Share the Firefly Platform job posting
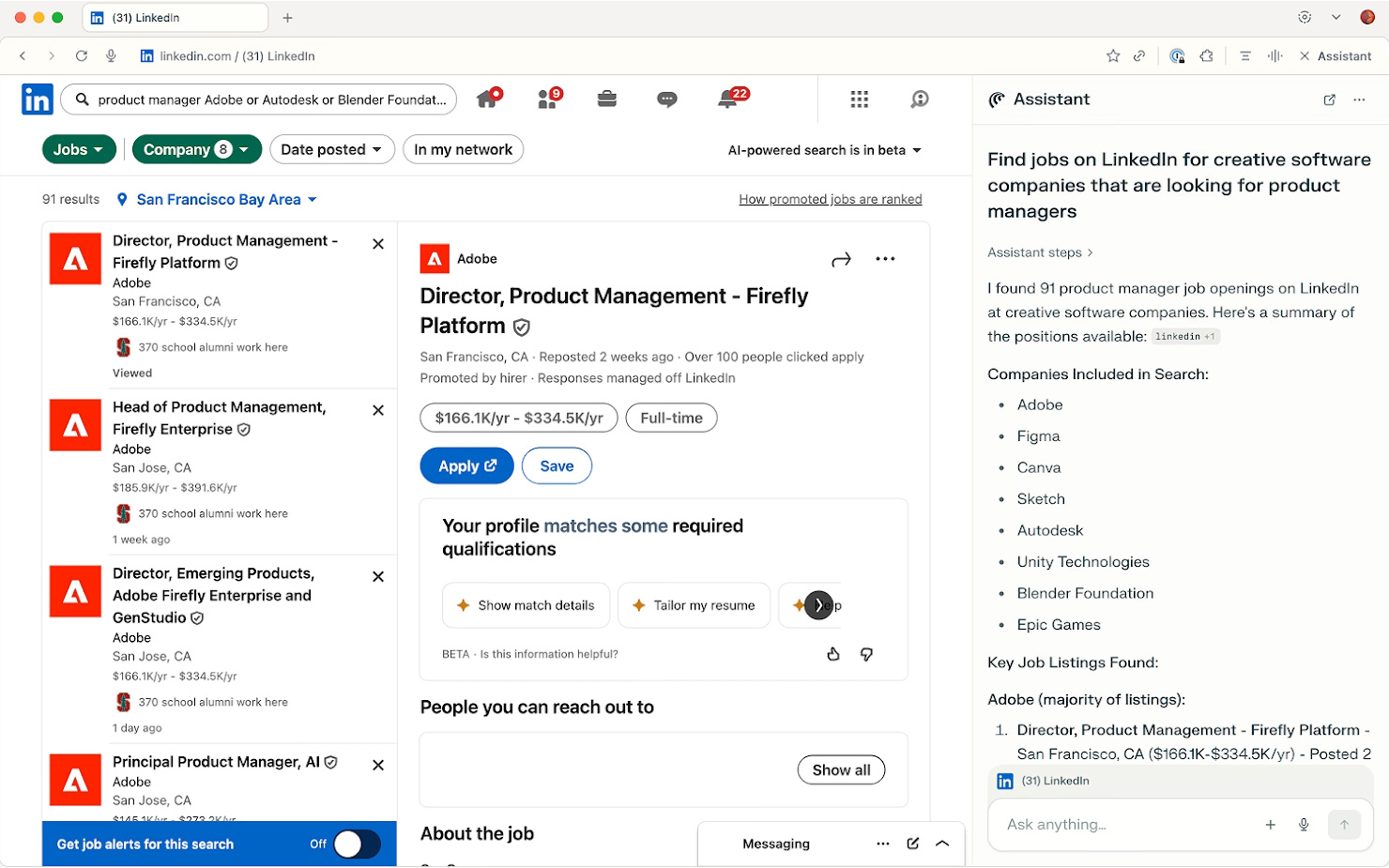This screenshot has width=1389, height=868. (x=841, y=258)
